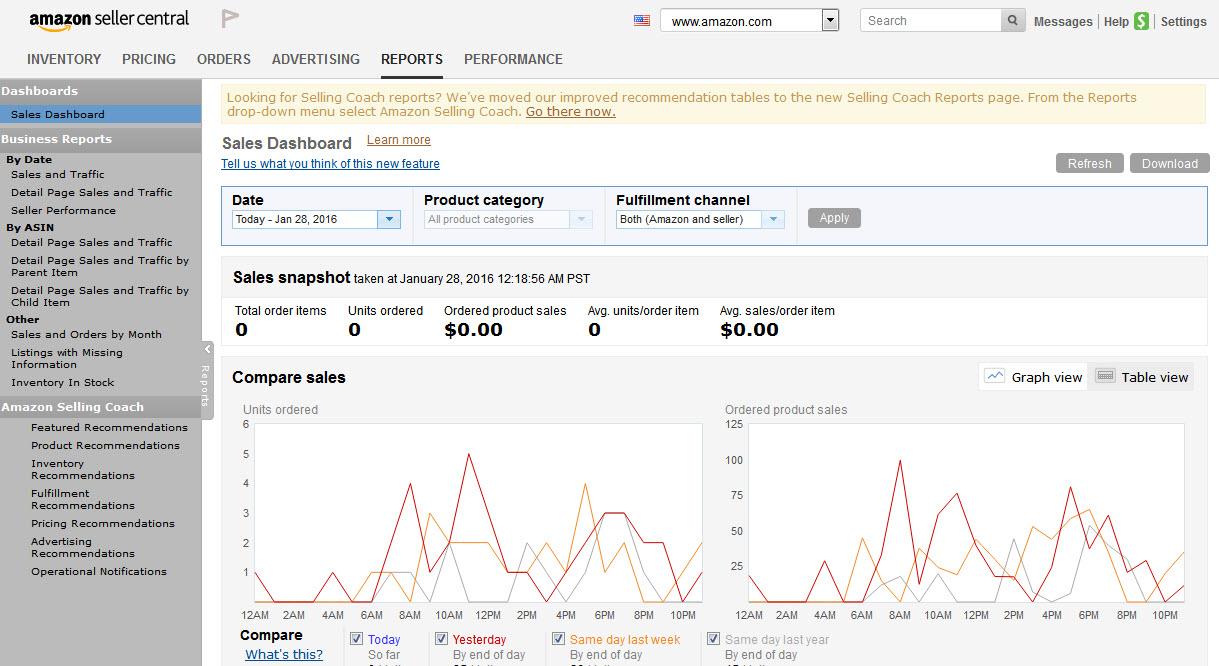The height and width of the screenshot is (666, 1219).
Task: Switch to the PERFORMANCE tab
Action: (x=513, y=59)
